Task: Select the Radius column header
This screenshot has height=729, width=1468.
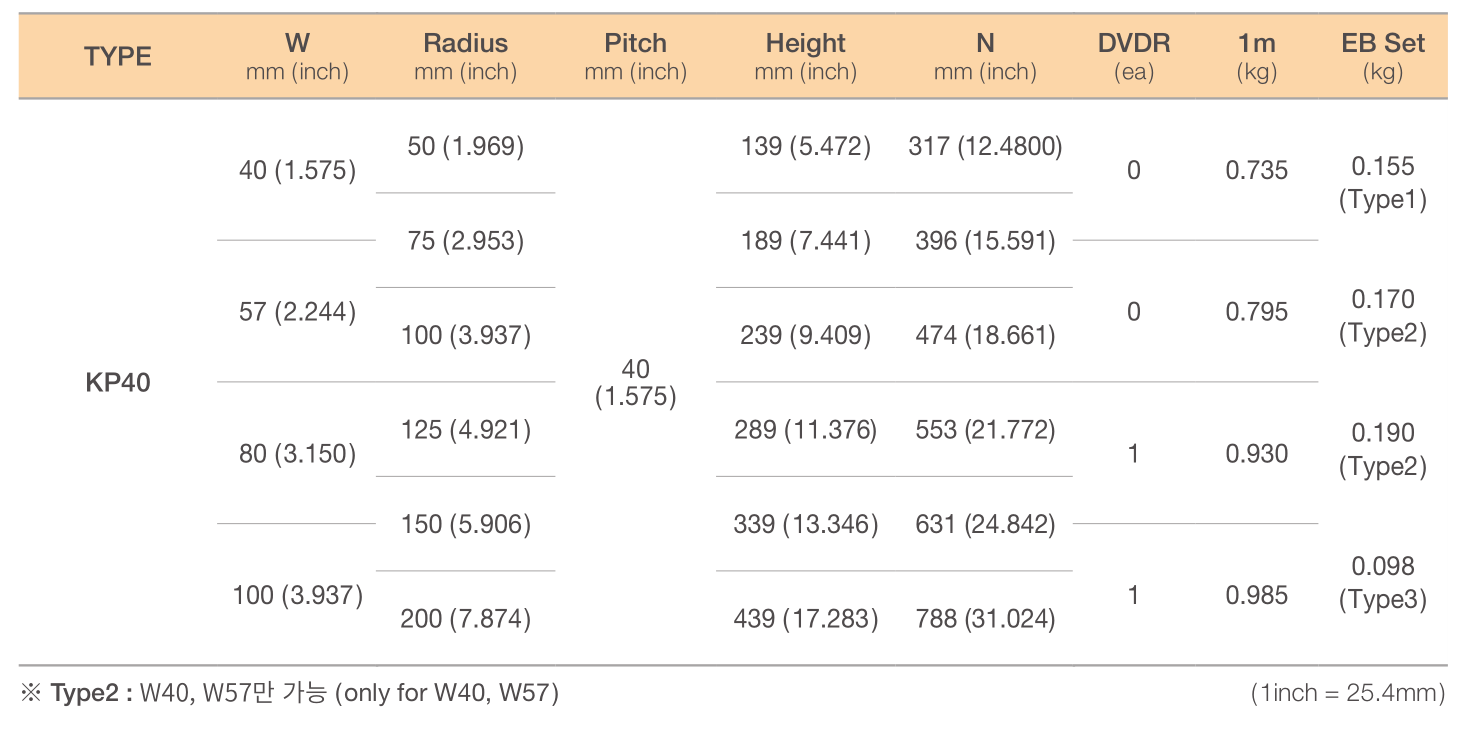Action: click(465, 57)
